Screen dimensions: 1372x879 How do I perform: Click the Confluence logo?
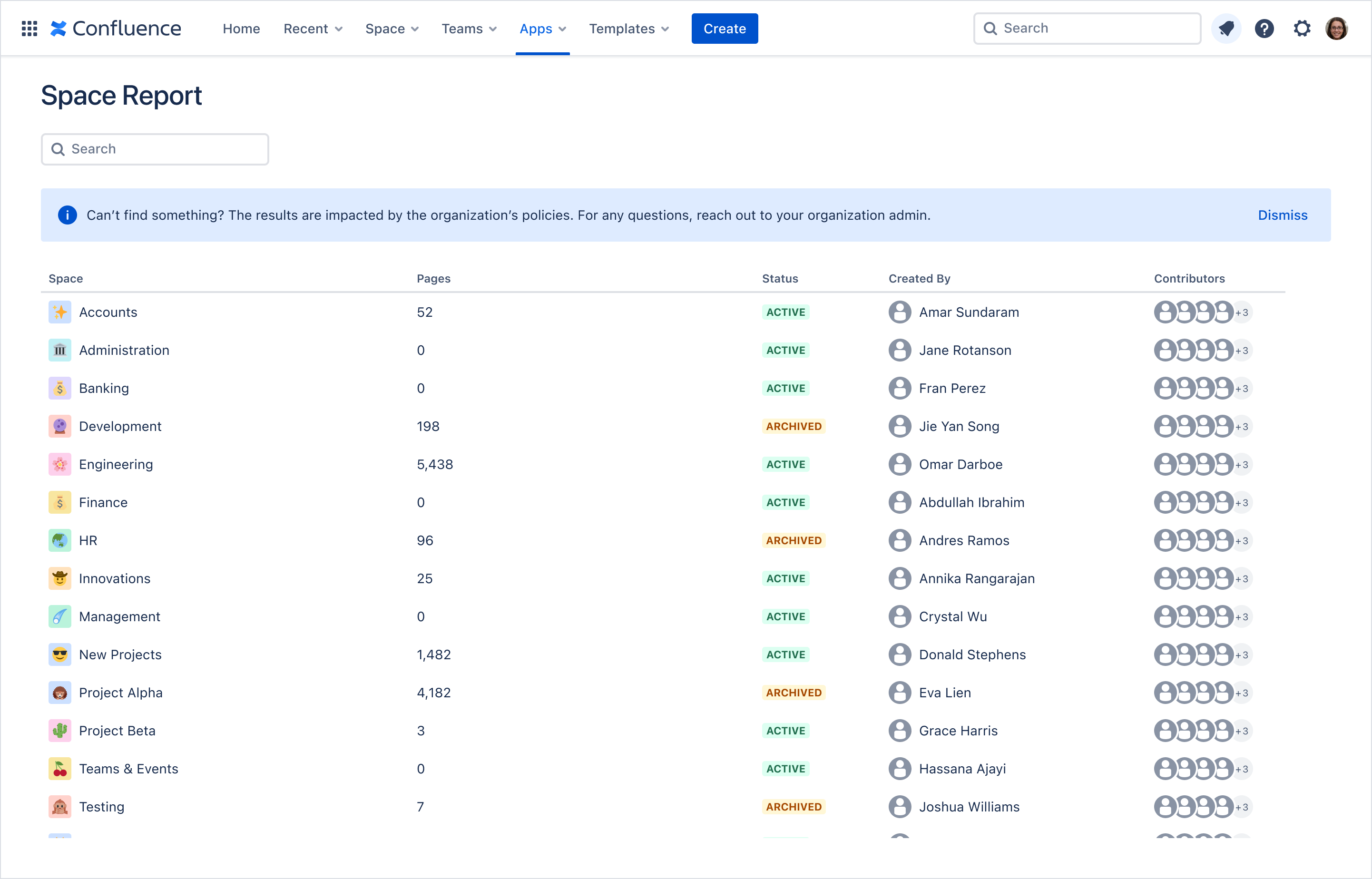[116, 29]
